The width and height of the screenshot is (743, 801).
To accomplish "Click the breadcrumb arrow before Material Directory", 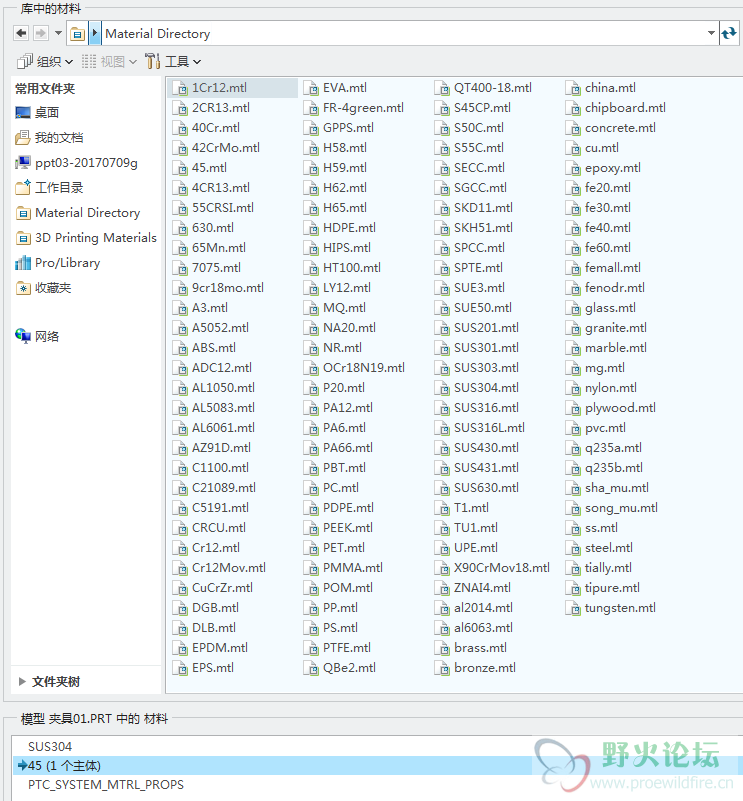I will (x=95, y=34).
